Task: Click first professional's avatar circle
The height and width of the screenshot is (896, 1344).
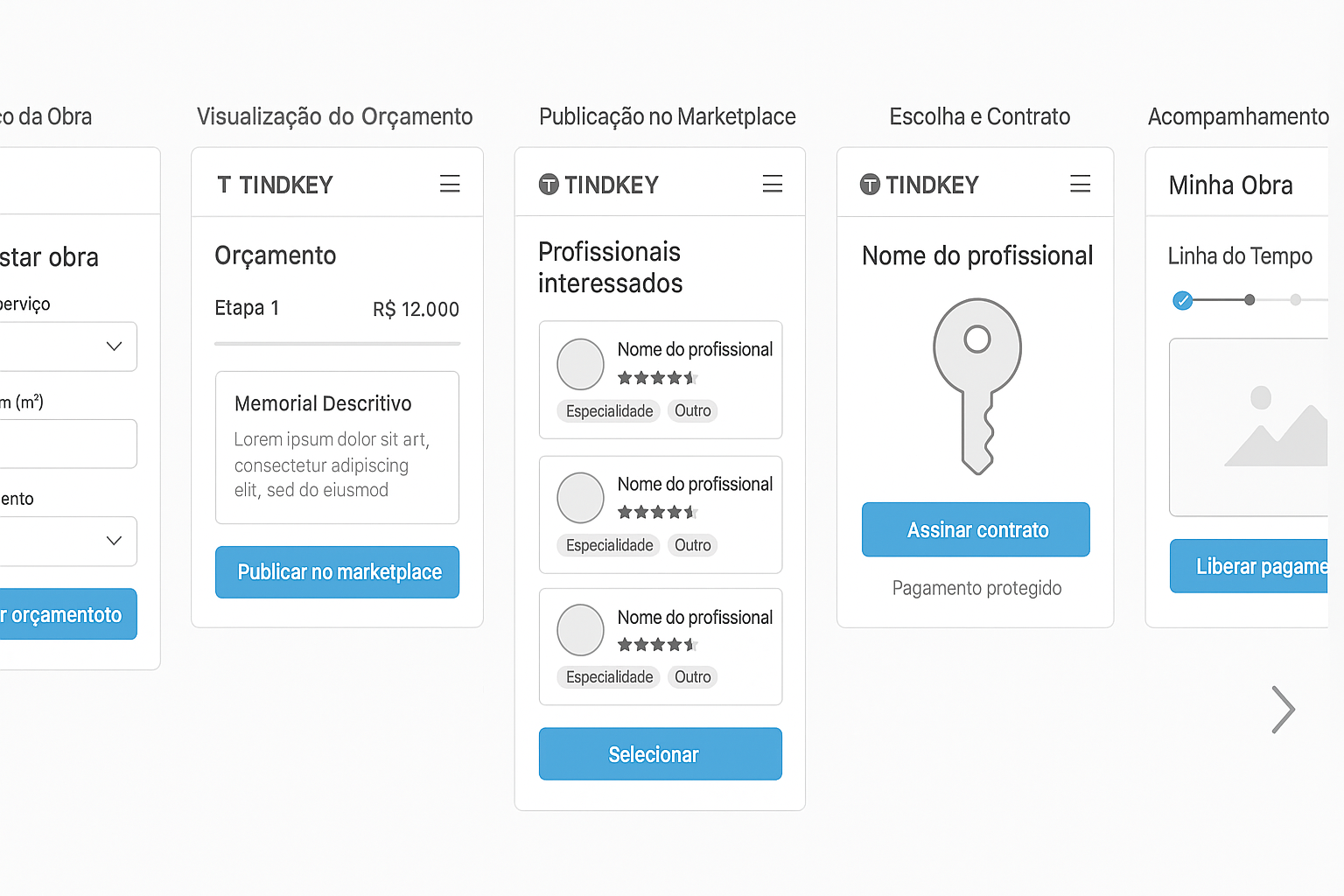Action: point(580,364)
